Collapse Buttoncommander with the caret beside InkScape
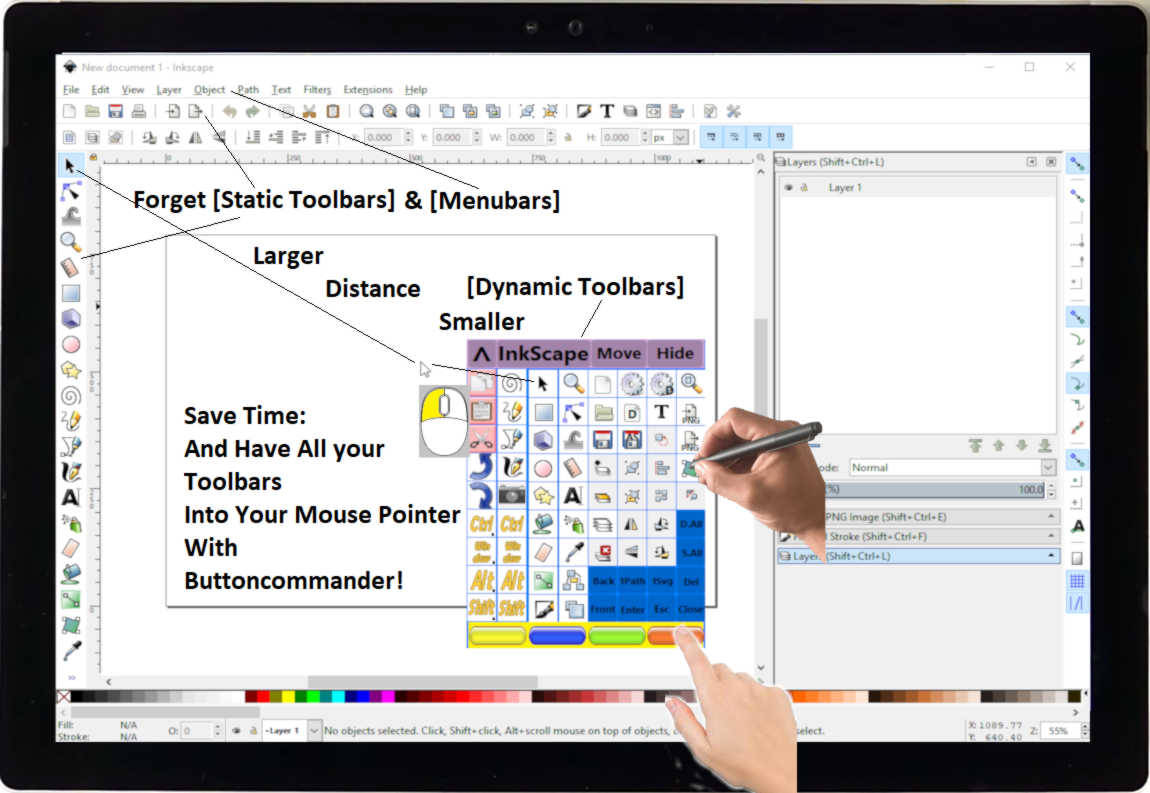The image size is (1150, 793). 481,354
